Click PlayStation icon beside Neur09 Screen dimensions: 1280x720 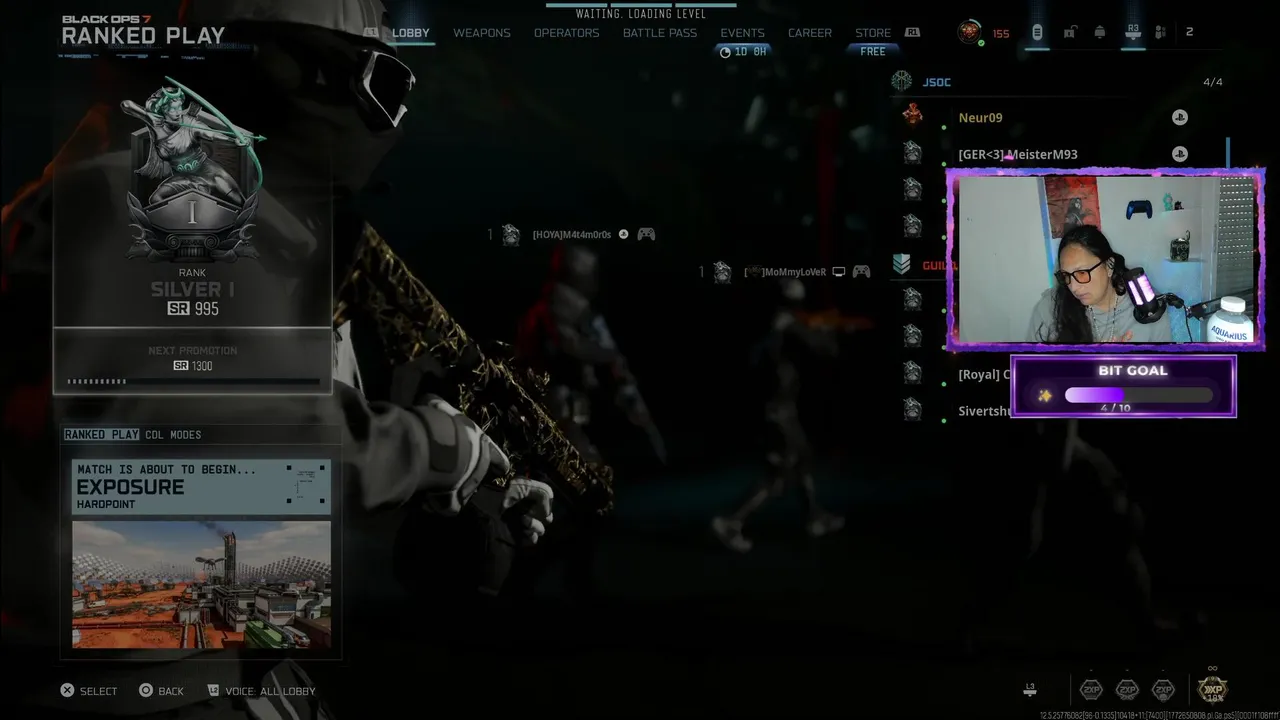click(1180, 117)
